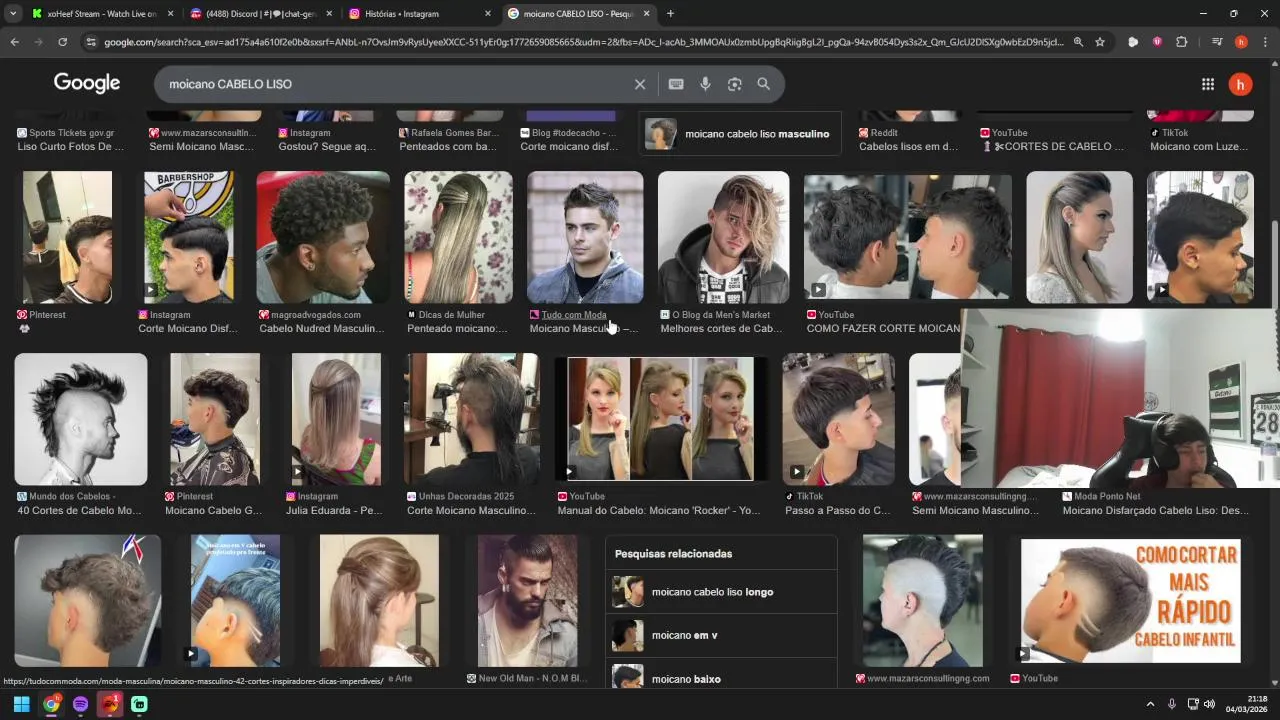Open the Manual do Cabelo Rocker video thumbnail
Image resolution: width=1280 pixels, height=720 pixels.
pos(661,419)
